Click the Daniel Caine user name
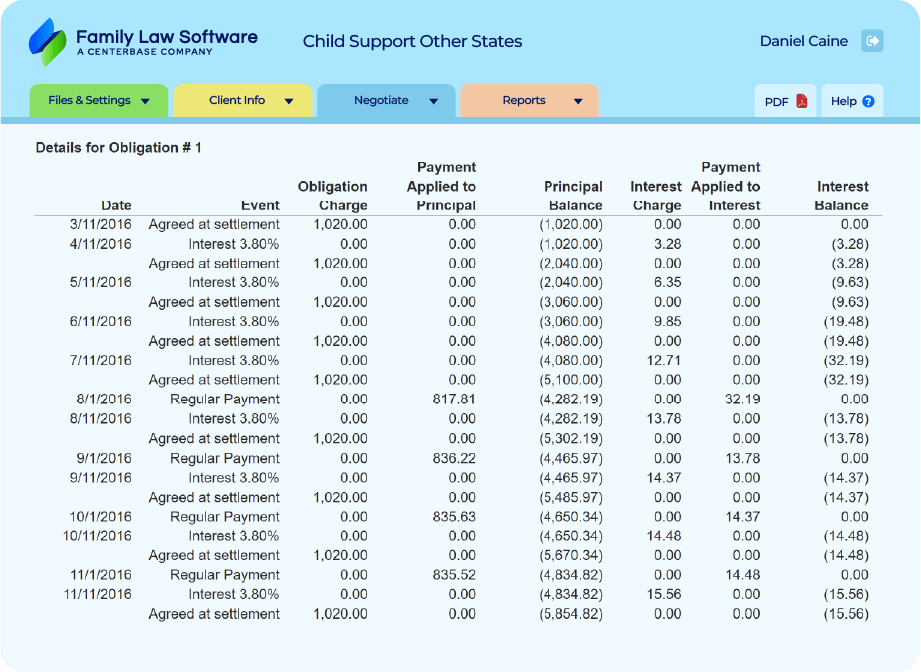921x672 pixels. pos(803,41)
